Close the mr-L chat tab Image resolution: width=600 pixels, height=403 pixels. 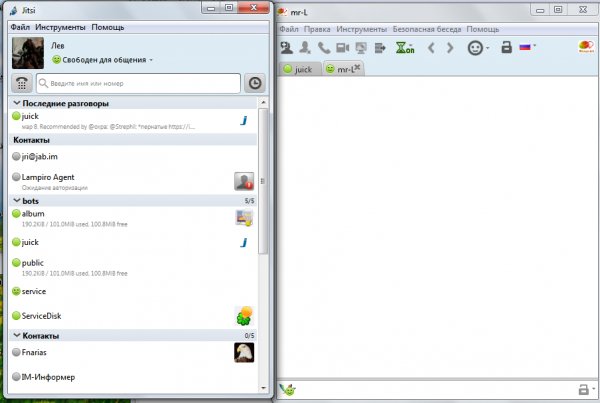[x=357, y=67]
